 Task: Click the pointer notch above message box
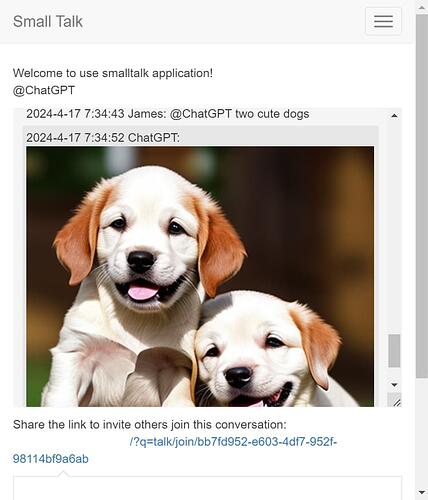point(63,474)
